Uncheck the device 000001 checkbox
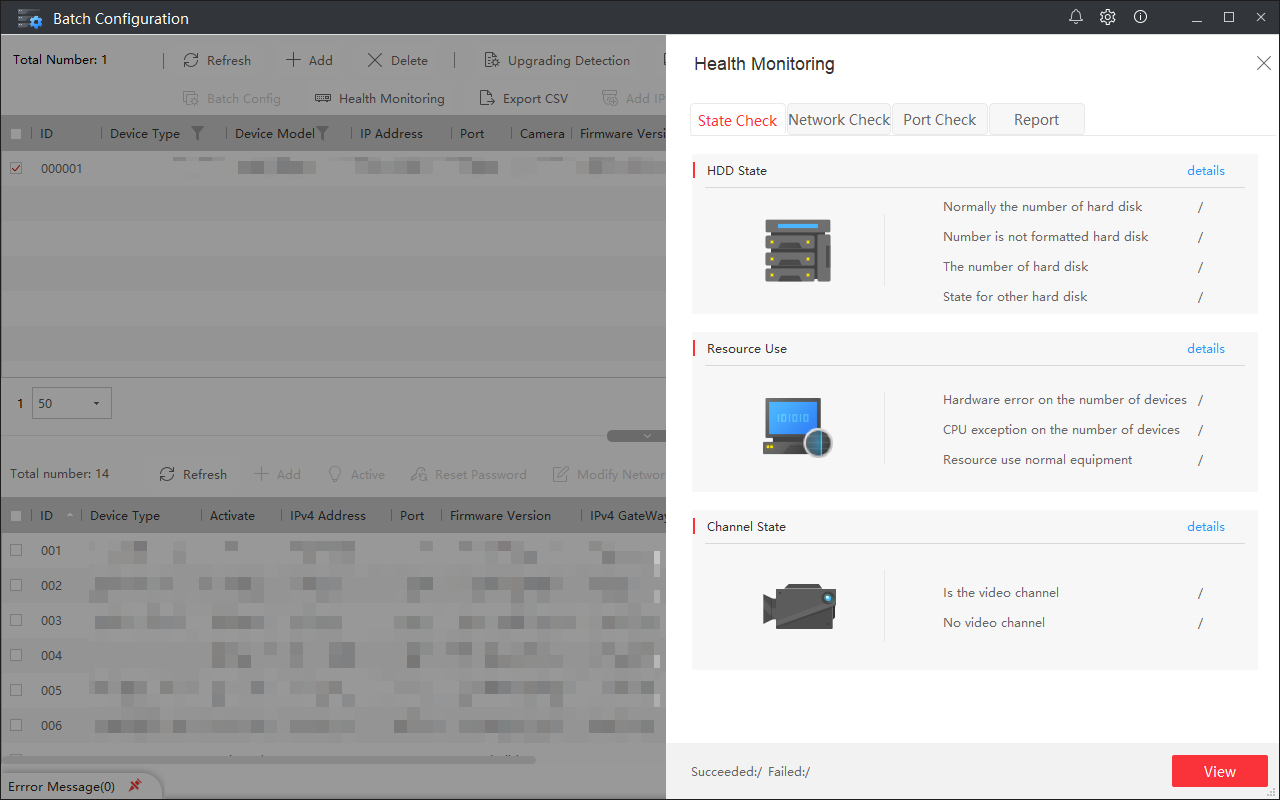The height and width of the screenshot is (800, 1280). 16,168
